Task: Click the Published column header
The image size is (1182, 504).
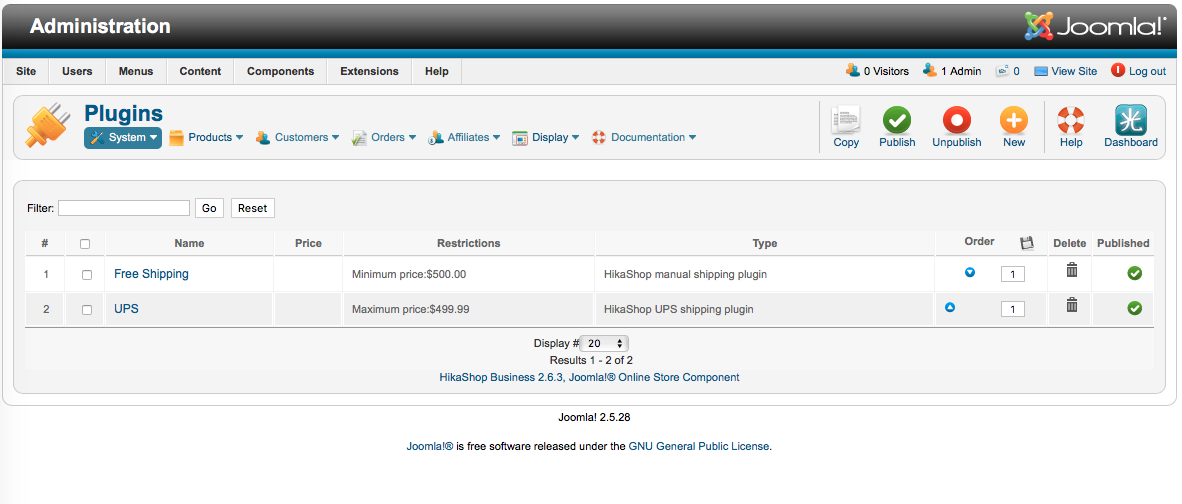Action: coord(1123,243)
